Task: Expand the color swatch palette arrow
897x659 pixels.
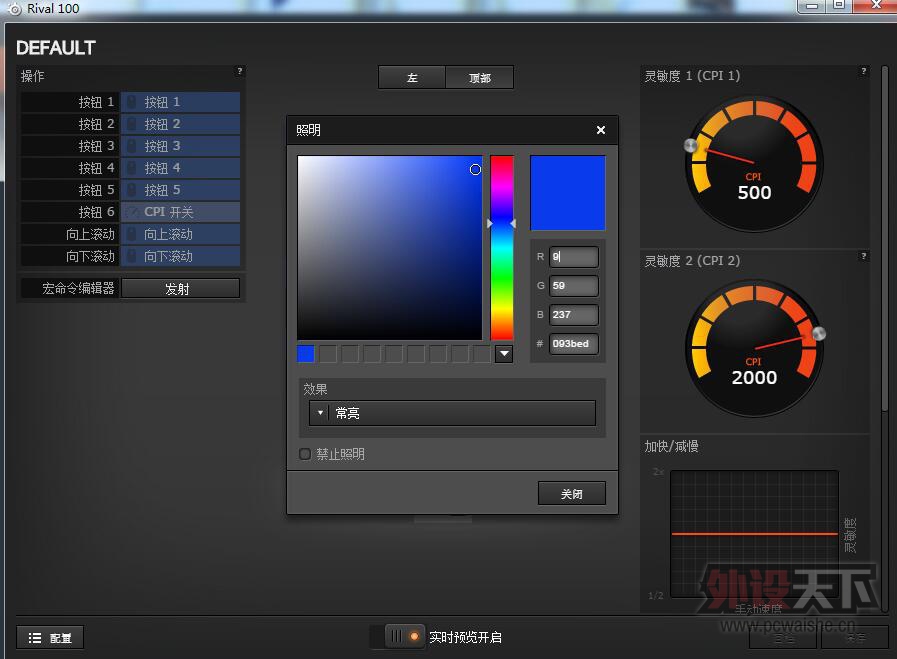Action: 504,354
